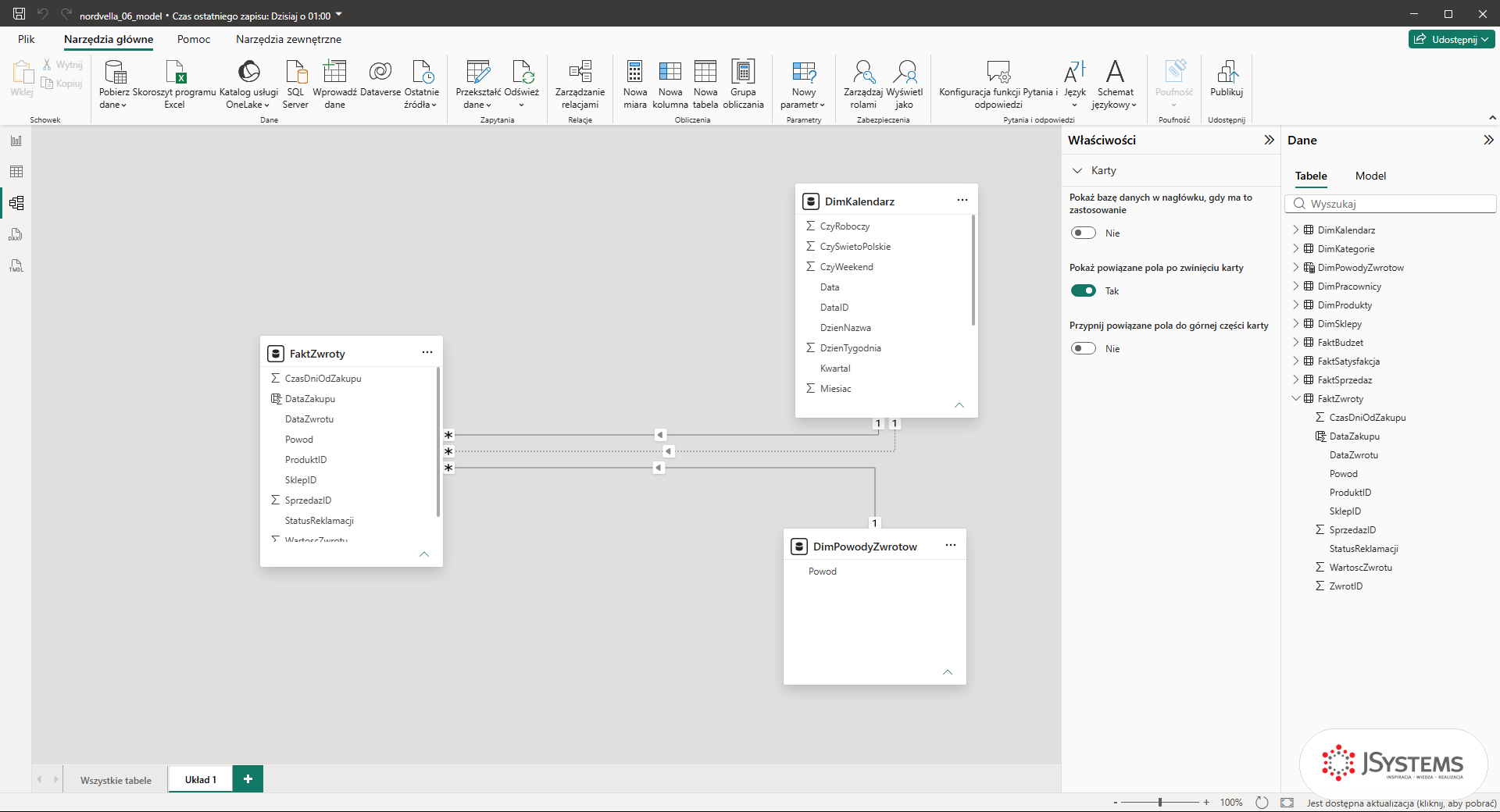Click zoom out minus button
The height and width of the screenshot is (812, 1500).
click(1115, 802)
